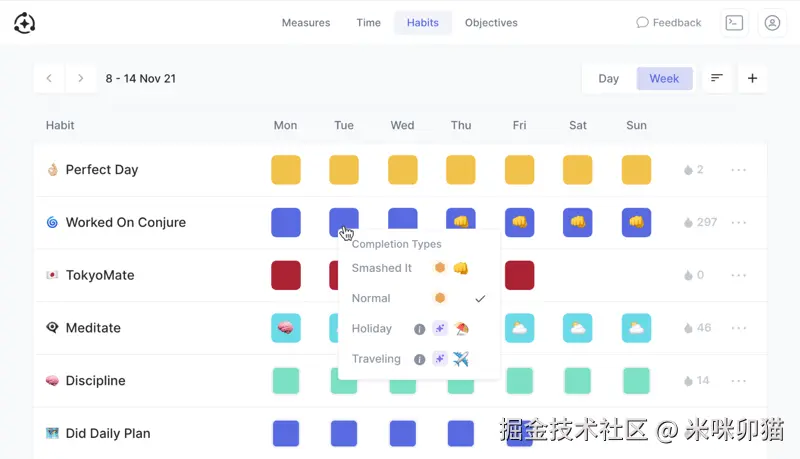Open the sort/filter habits icon
The image size is (800, 459).
(717, 78)
